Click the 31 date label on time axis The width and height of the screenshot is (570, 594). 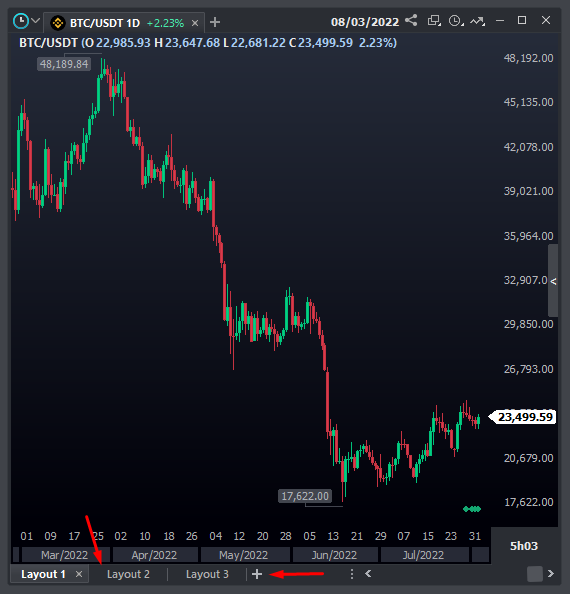pyautogui.click(x=475, y=536)
